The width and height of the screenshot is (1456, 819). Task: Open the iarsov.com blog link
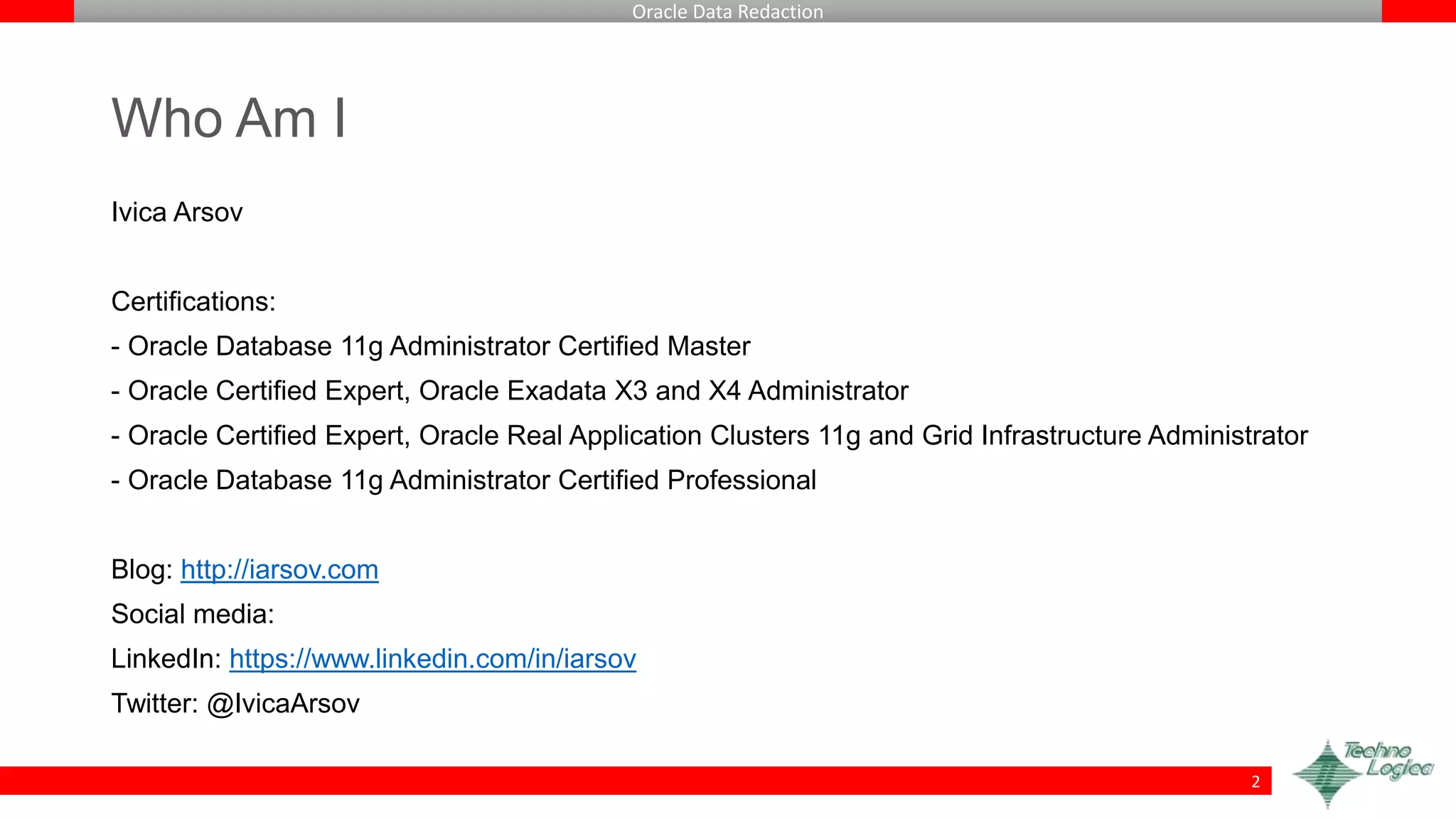pos(279,570)
